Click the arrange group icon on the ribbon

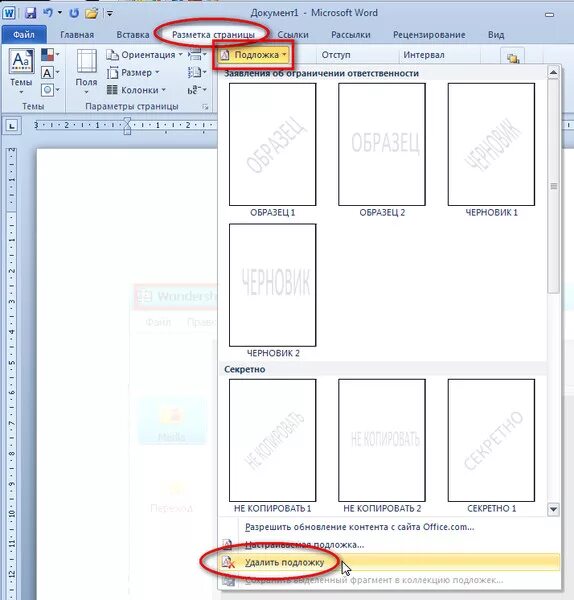(x=513, y=57)
